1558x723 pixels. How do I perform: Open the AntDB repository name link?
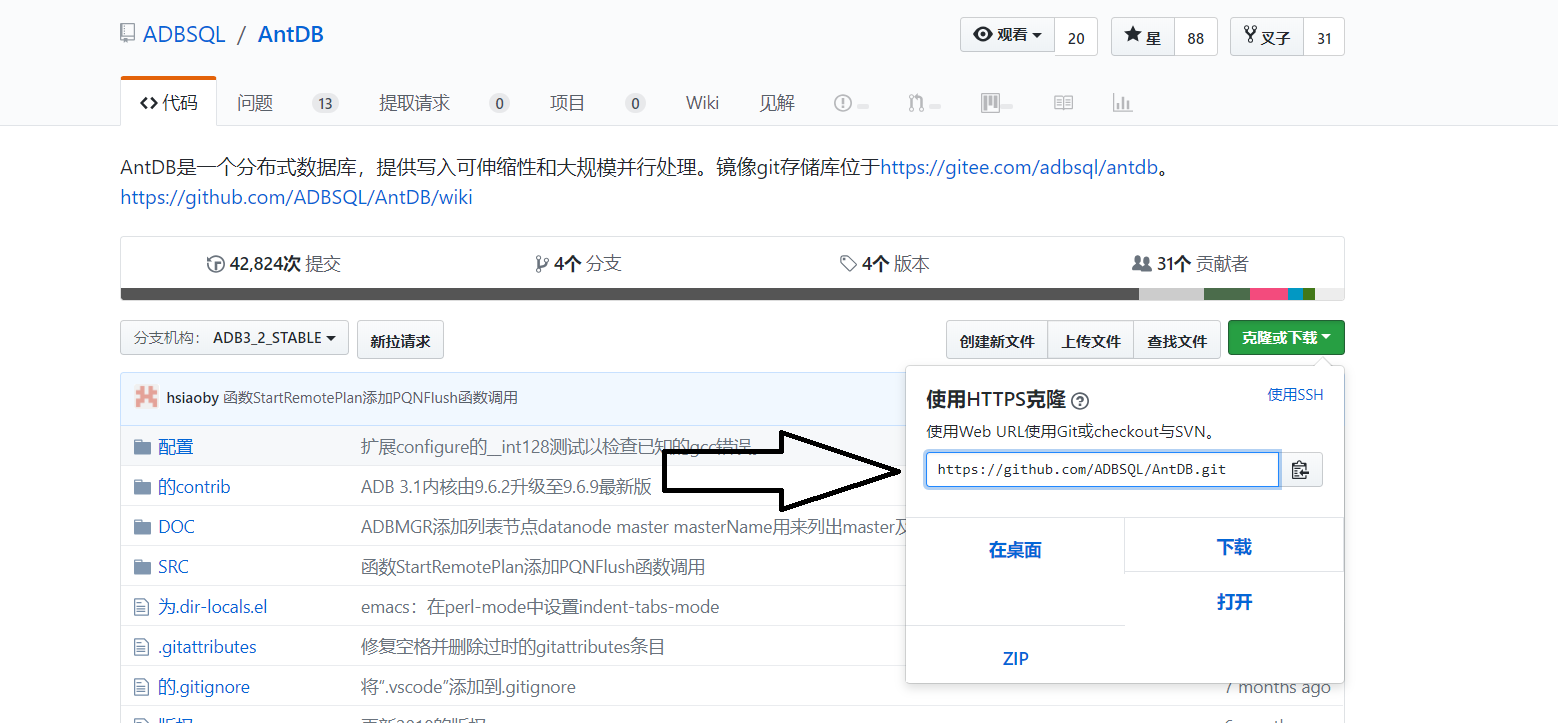point(291,34)
